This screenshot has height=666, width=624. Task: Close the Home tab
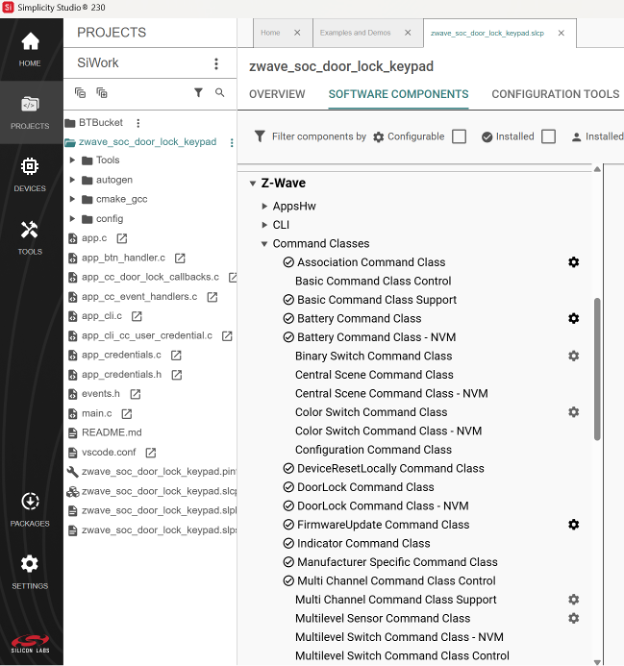(297, 33)
